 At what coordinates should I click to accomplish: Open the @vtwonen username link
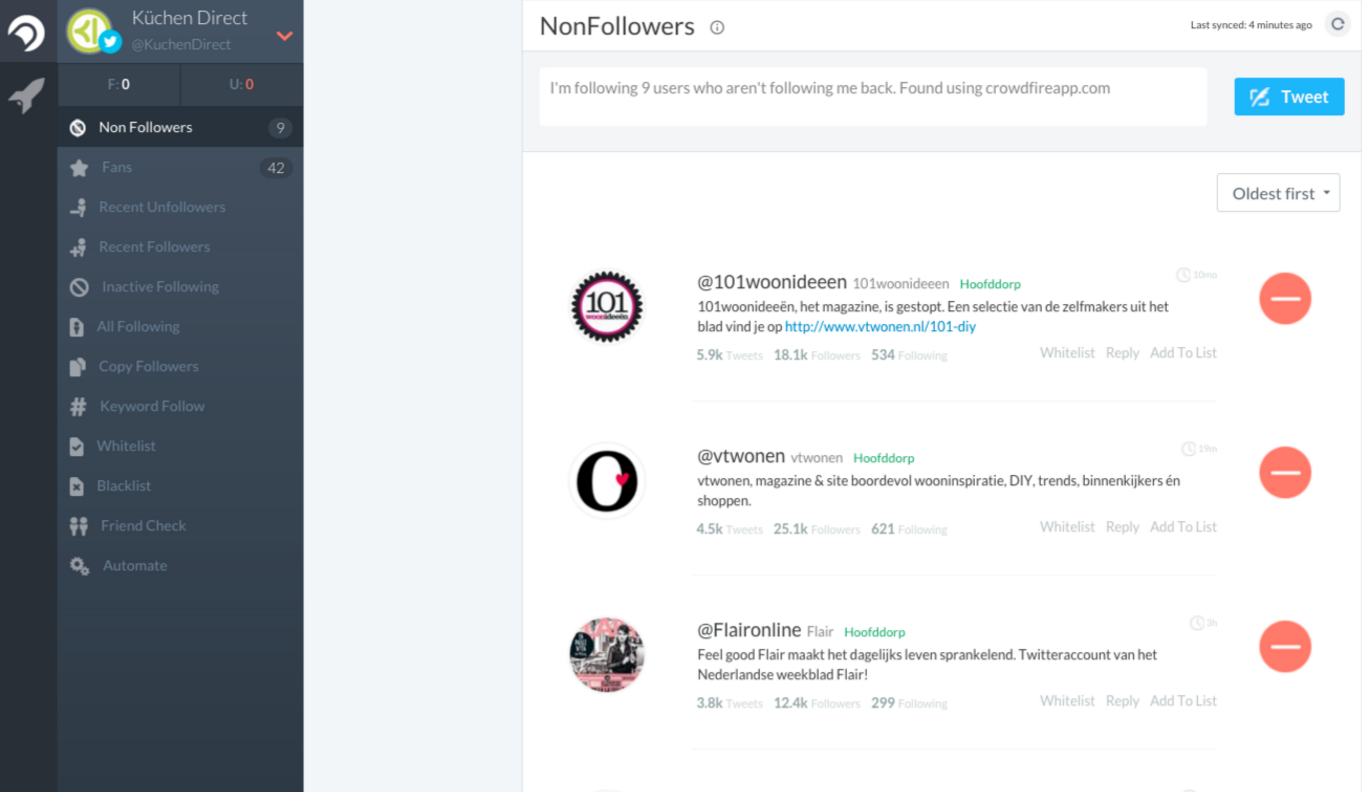point(741,456)
